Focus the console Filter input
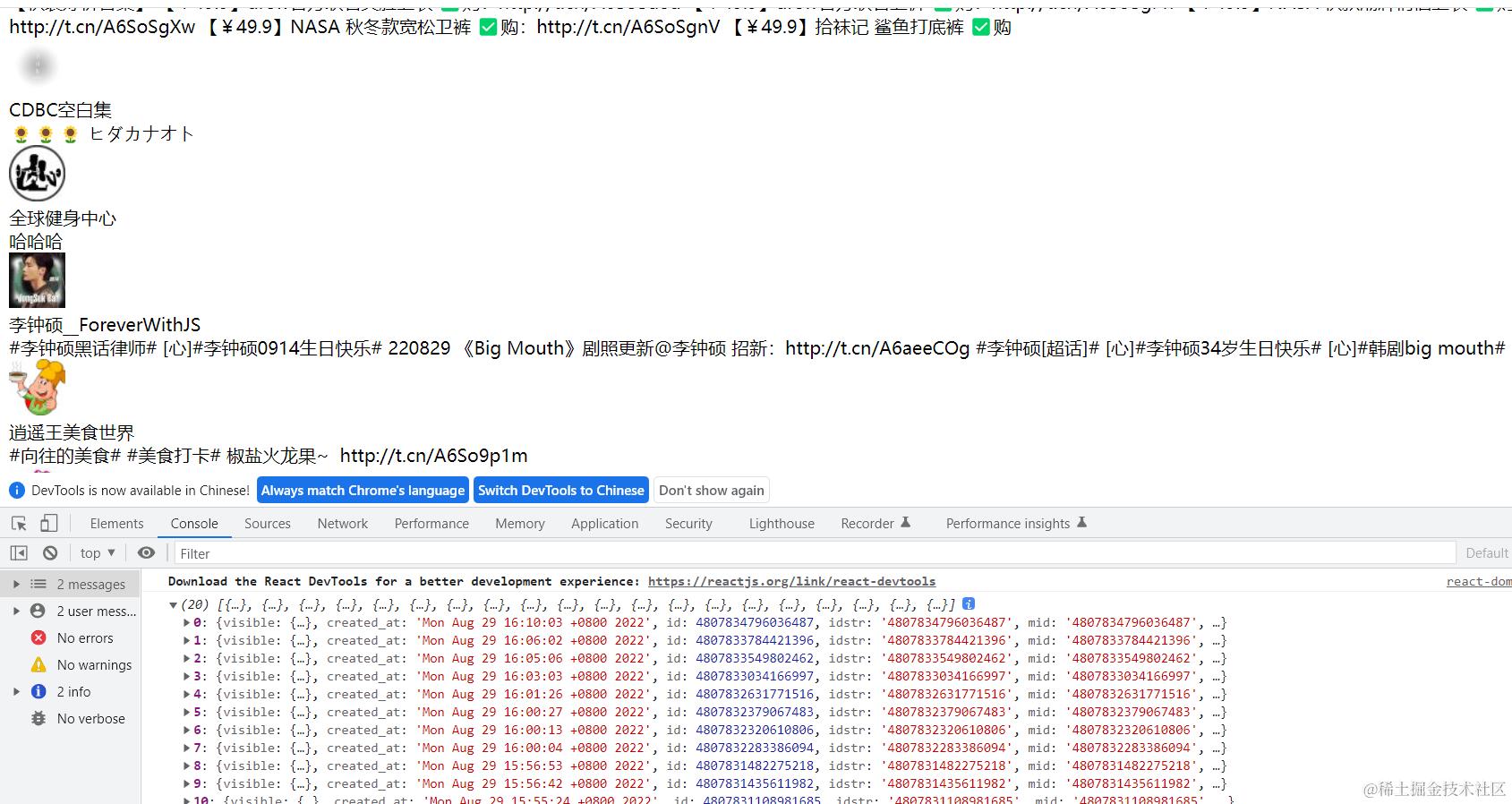Screen dimensions: 1512x804 (x=815, y=553)
